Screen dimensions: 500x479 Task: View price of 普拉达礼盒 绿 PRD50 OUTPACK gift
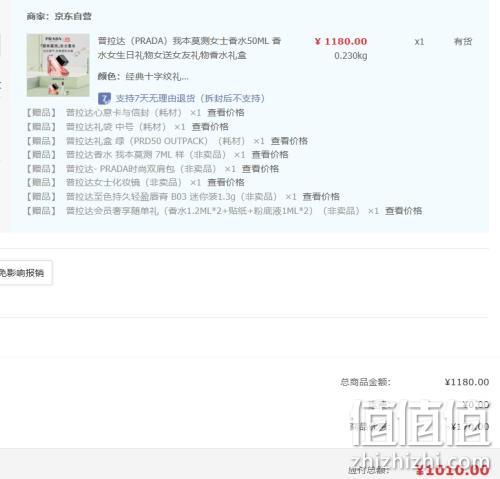click(x=289, y=141)
